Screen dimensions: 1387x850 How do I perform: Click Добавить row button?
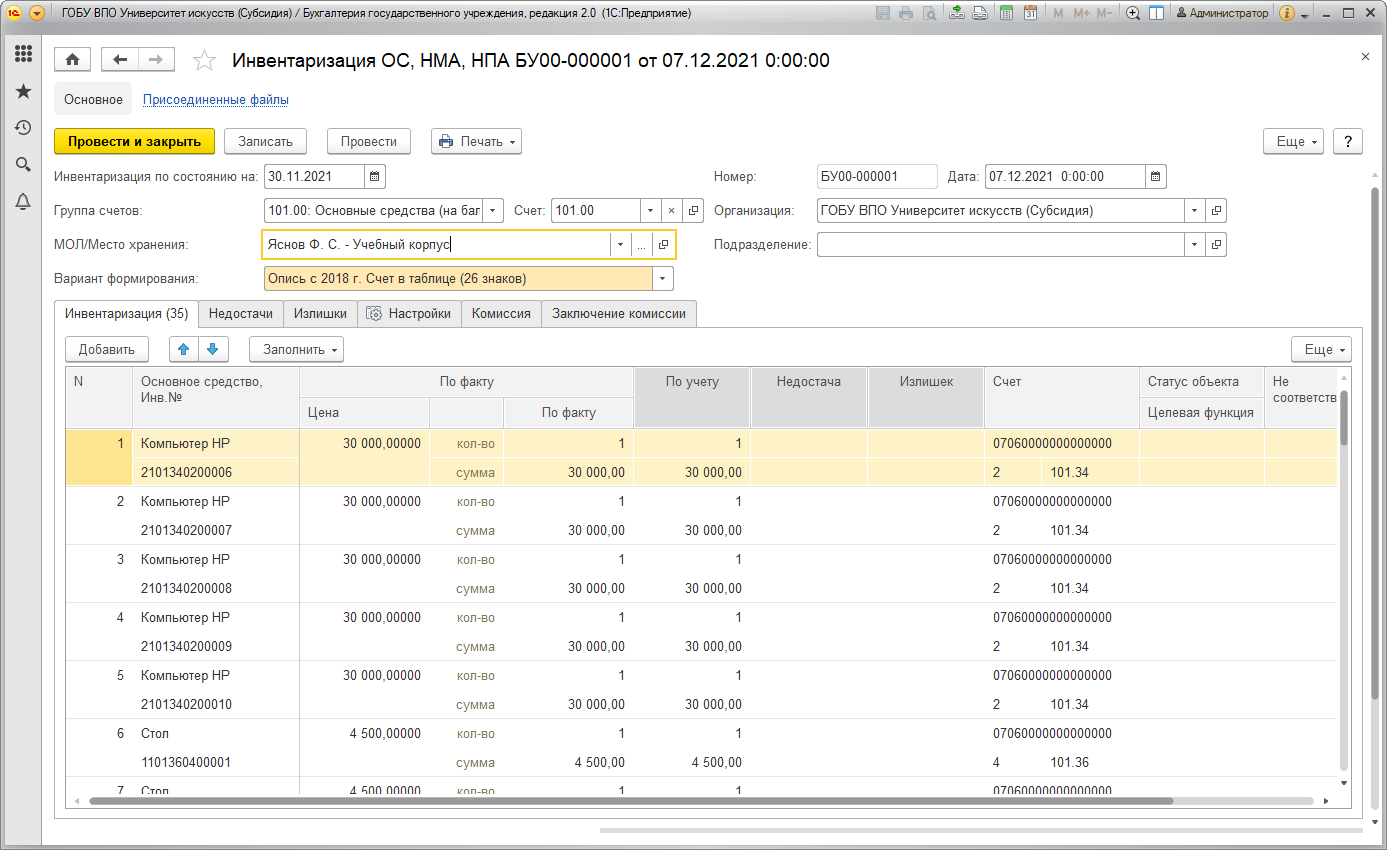[x=107, y=349]
